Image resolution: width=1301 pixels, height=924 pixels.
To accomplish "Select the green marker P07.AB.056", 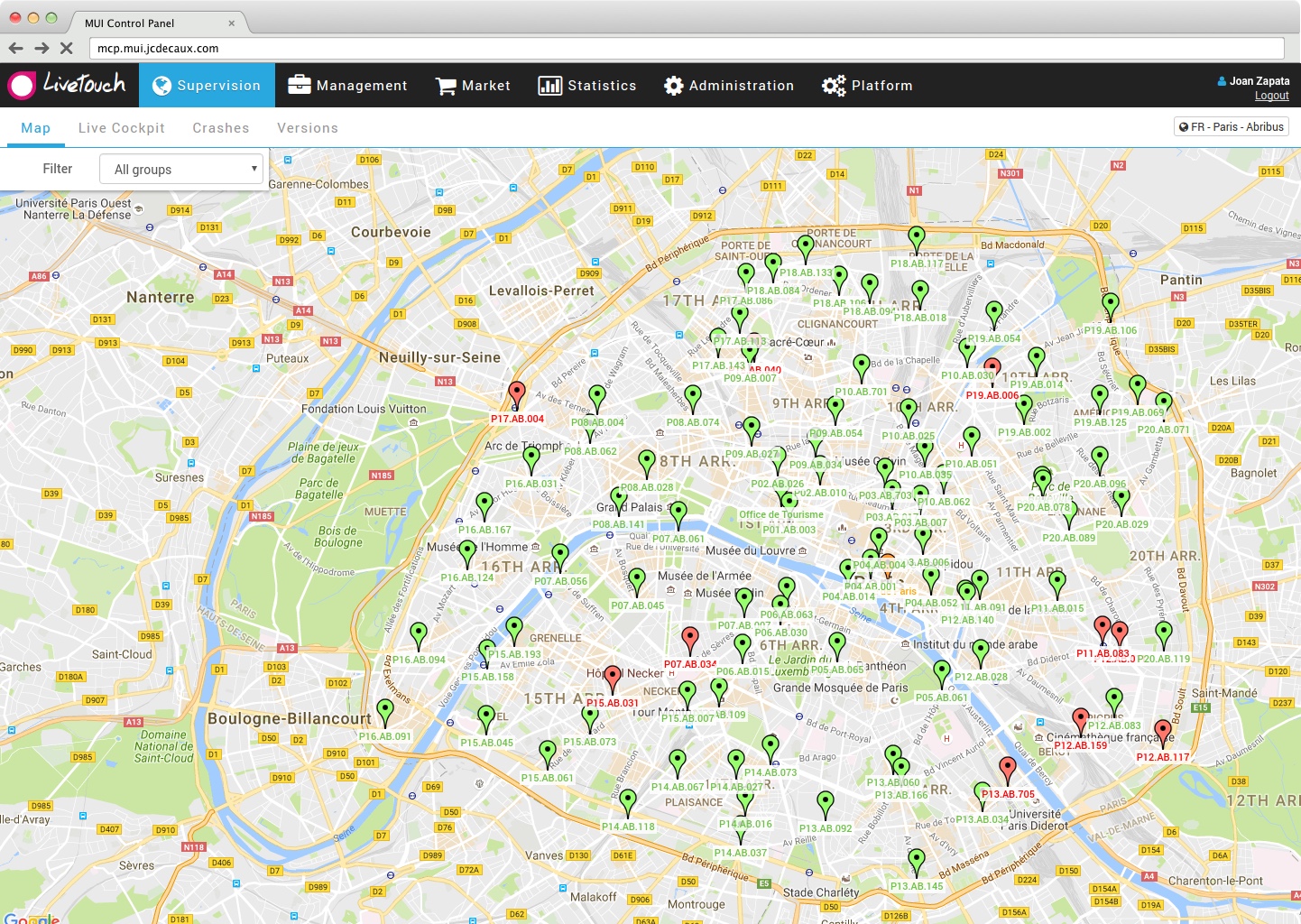I will pos(560,558).
